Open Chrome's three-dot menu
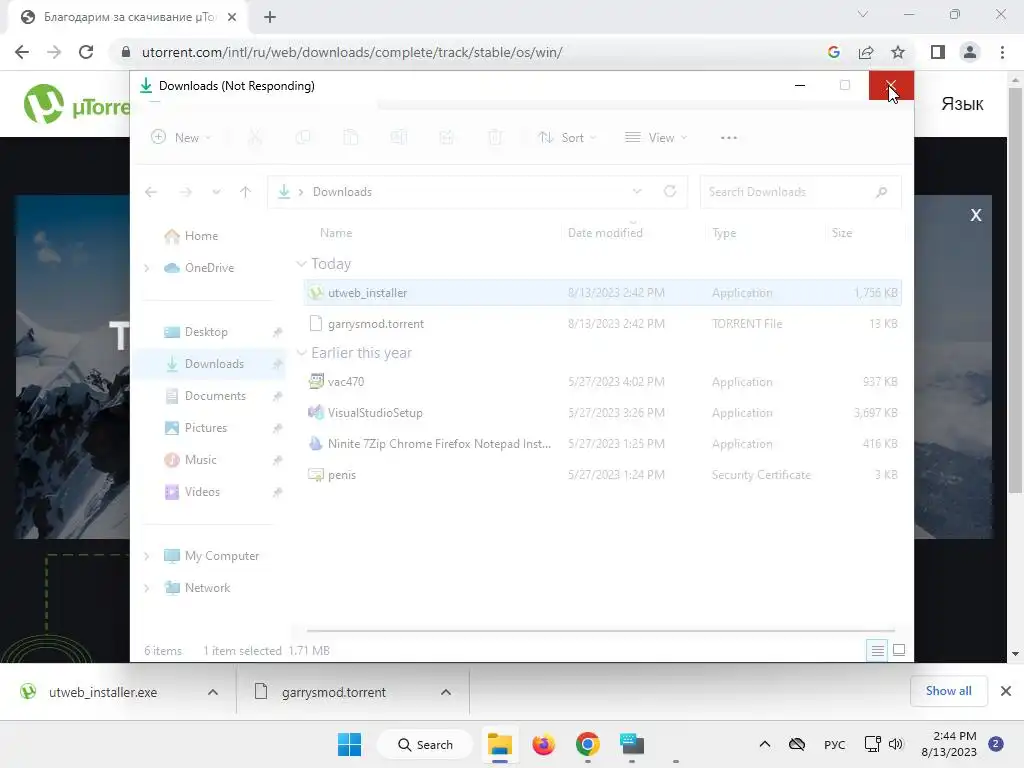 (1002, 52)
